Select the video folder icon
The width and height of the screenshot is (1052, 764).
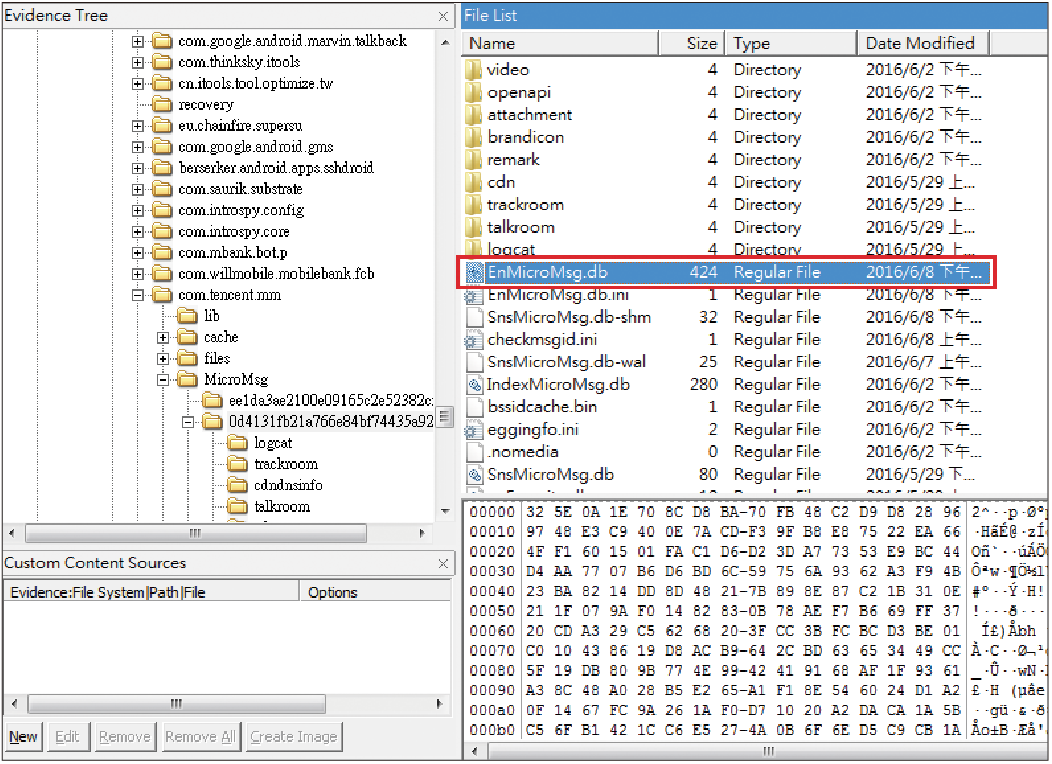coord(474,70)
